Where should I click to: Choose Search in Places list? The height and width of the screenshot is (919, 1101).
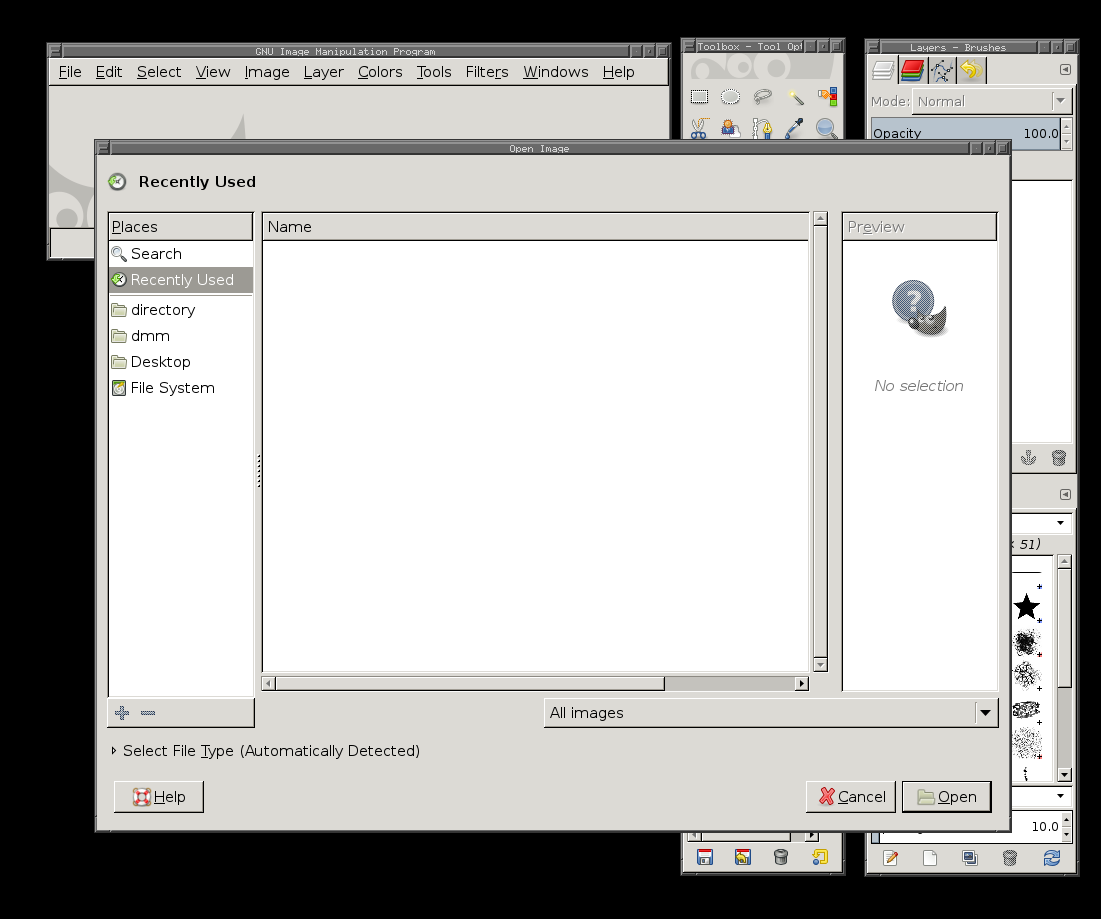click(x=180, y=253)
